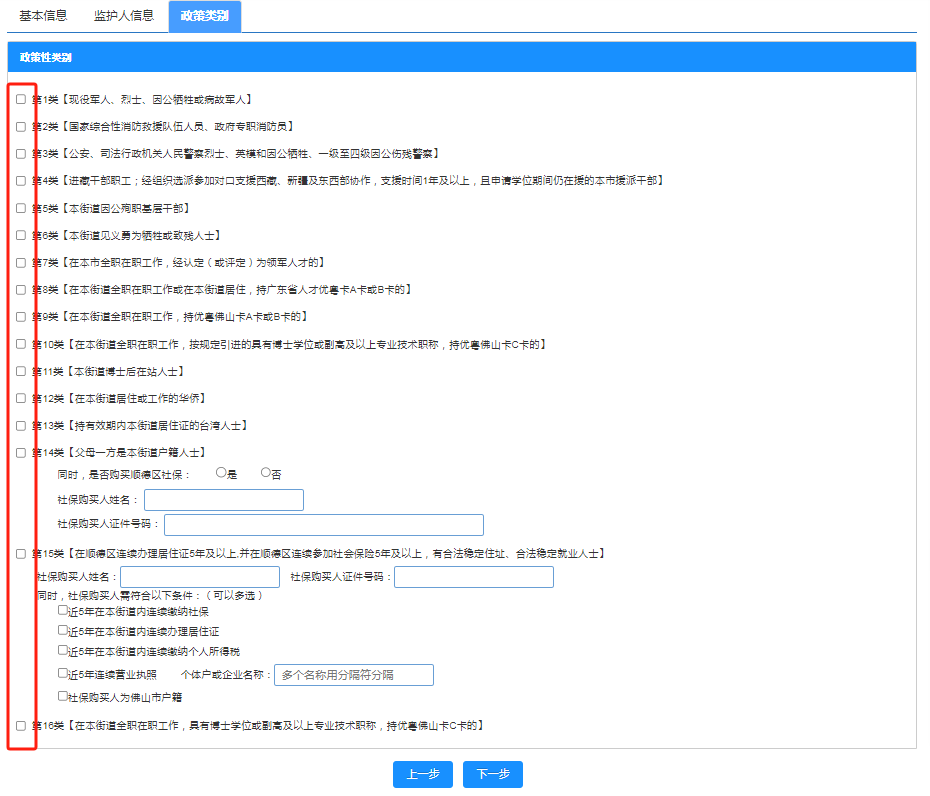Check 第7类 领军人才 option

[x=21, y=263]
